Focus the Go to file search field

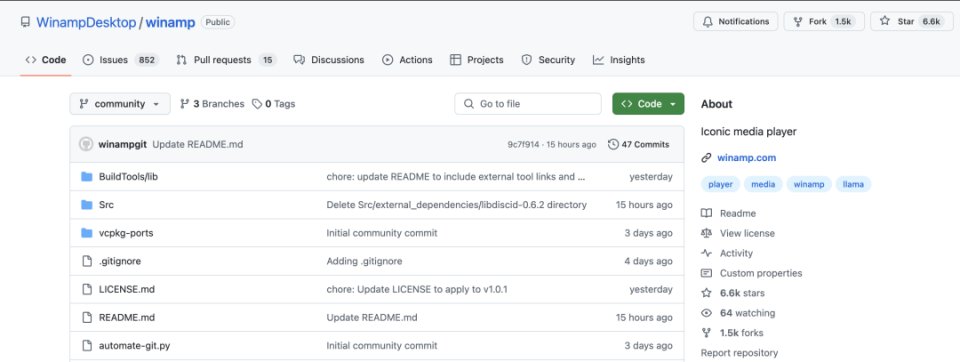click(528, 104)
